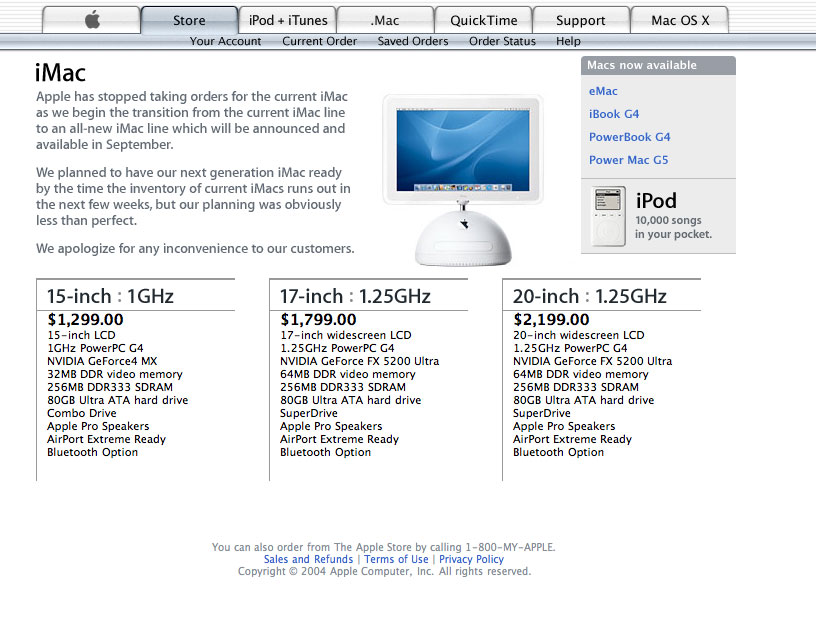Open the Sales and Refunds link
The width and height of the screenshot is (816, 625).
pos(308,559)
